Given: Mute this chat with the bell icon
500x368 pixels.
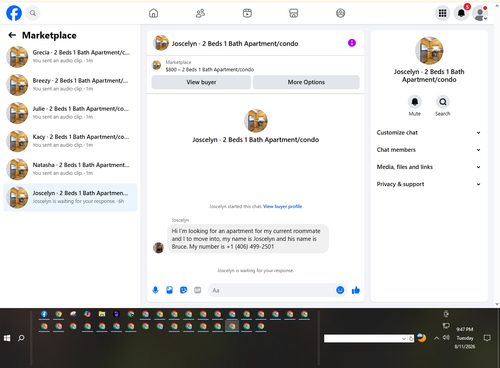Looking at the screenshot, I should click(415, 102).
